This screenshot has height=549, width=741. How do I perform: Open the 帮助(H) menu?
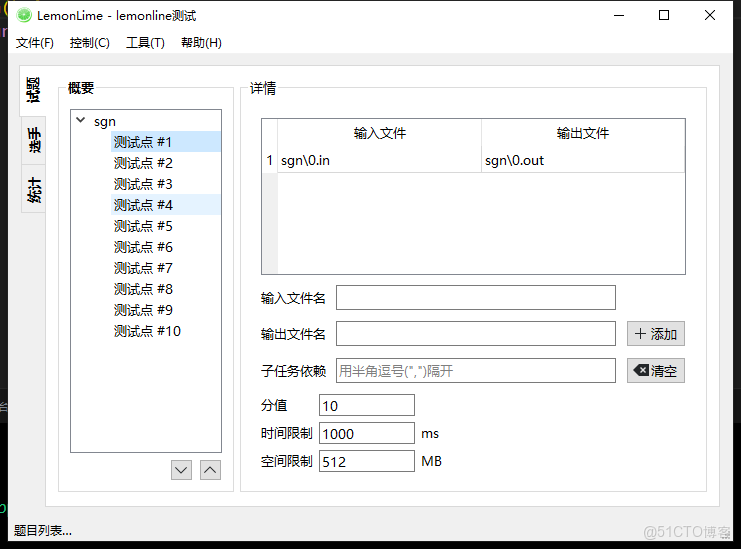201,43
